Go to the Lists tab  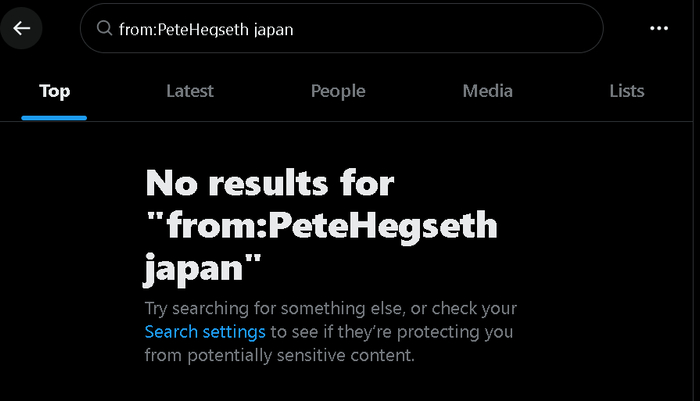coord(627,91)
